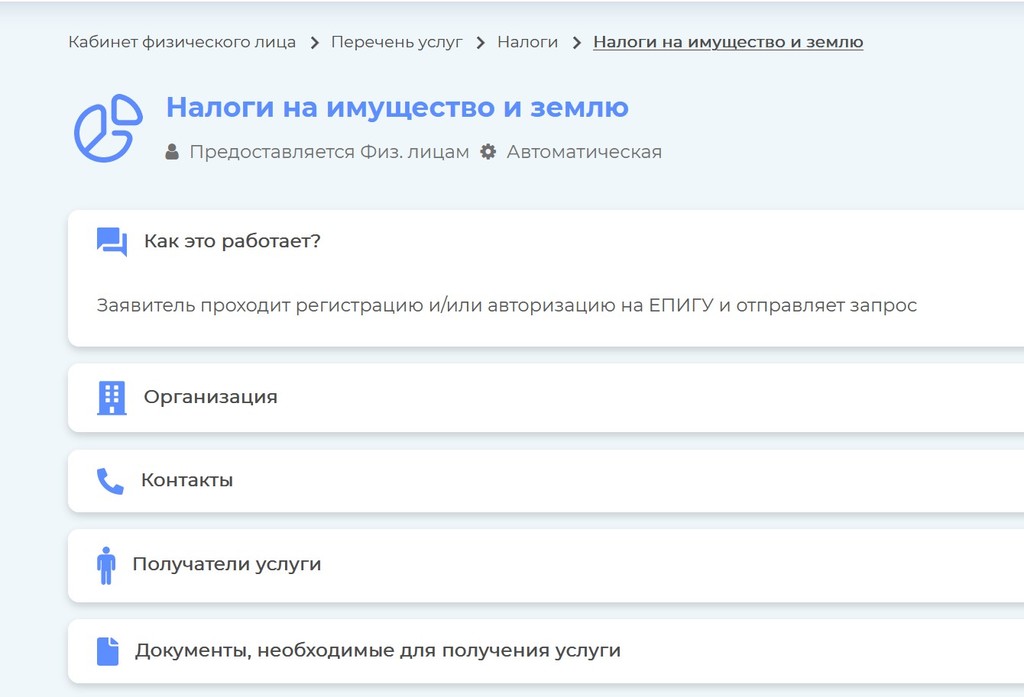Click the breadcrumb arrow after 'Налоги'
1024x697 pixels.
point(575,42)
